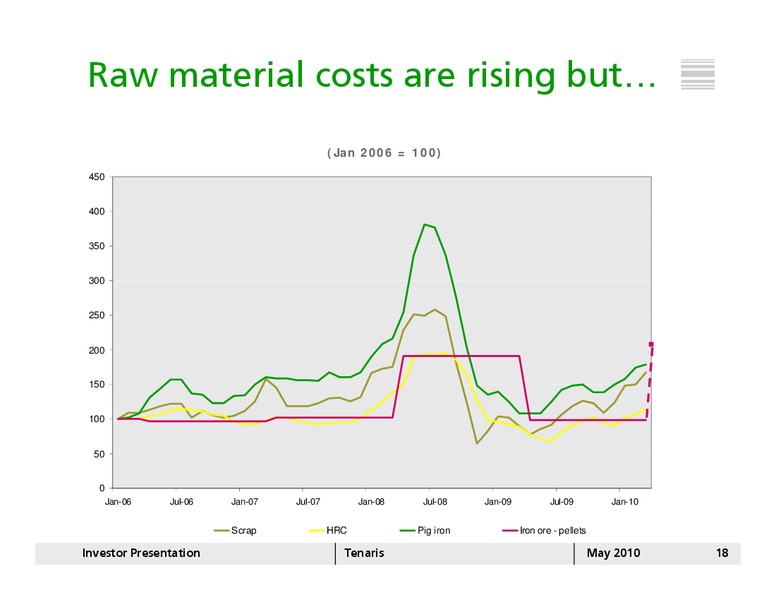This screenshot has height=600, width=776.
Task: Select the HRC legend entry
Action: pyautogui.click(x=328, y=530)
